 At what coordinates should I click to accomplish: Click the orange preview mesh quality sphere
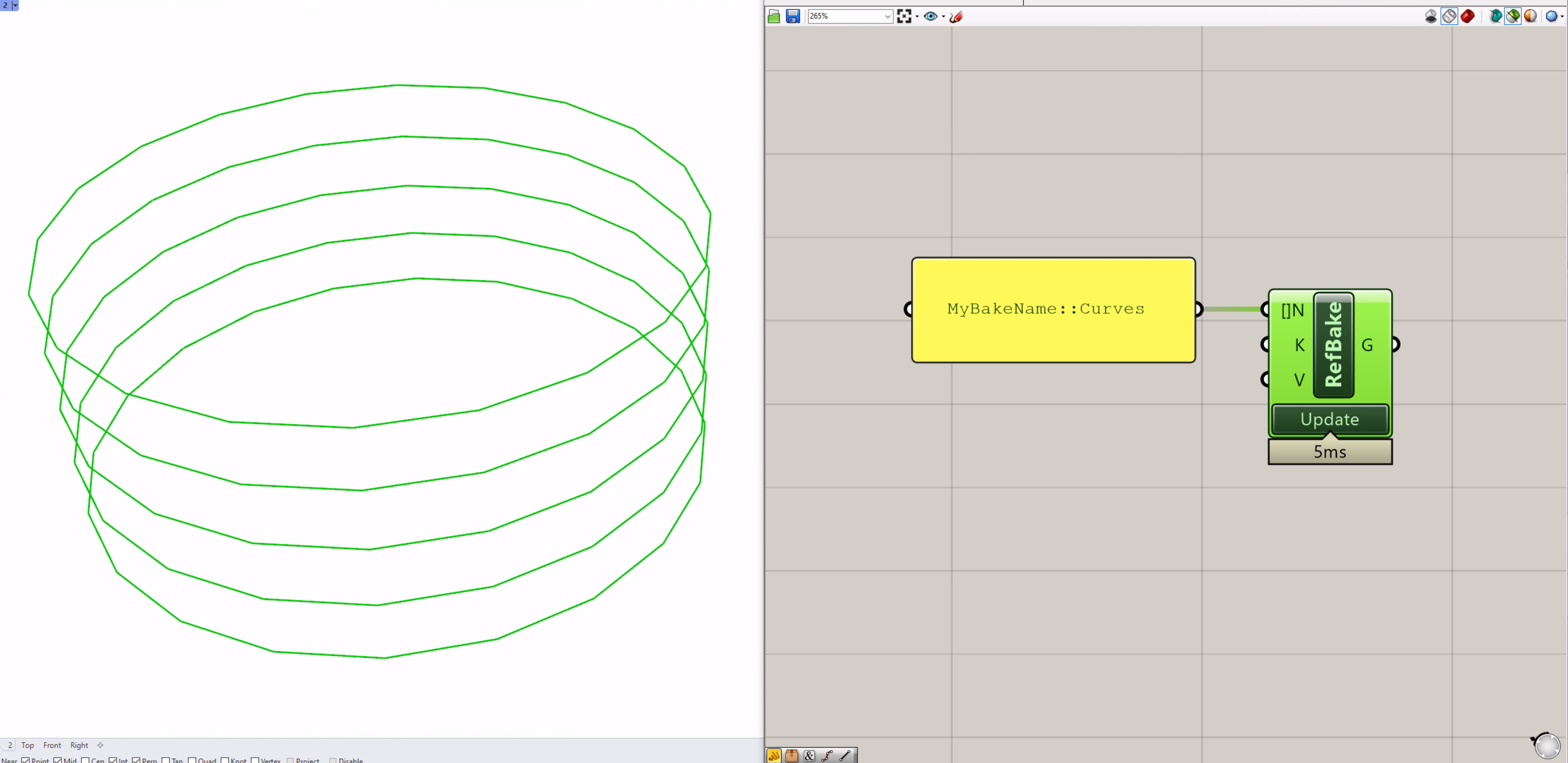pos(1530,16)
